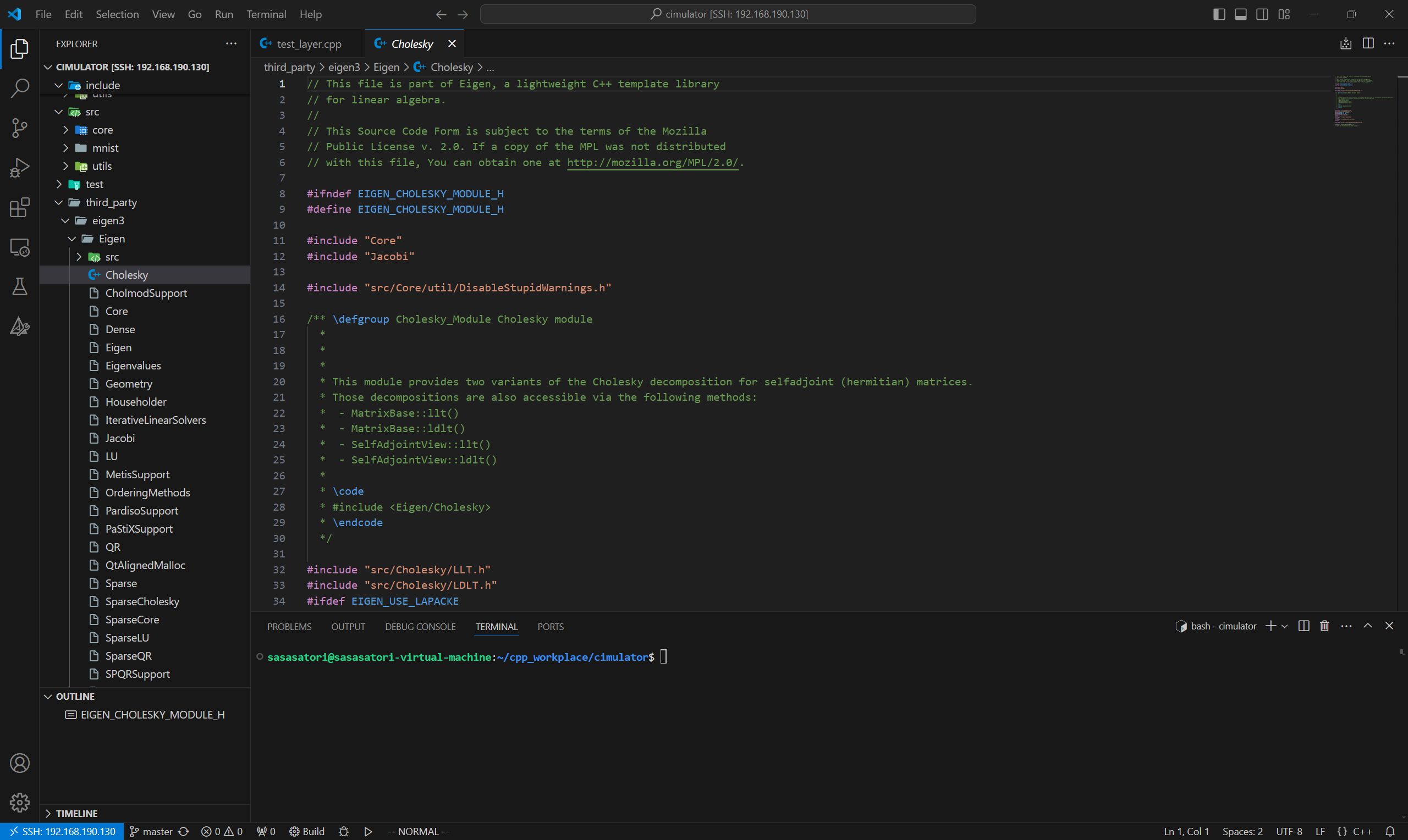The height and width of the screenshot is (840, 1408).
Task: Collapse the CIMULATOR workspace root
Action: point(48,67)
